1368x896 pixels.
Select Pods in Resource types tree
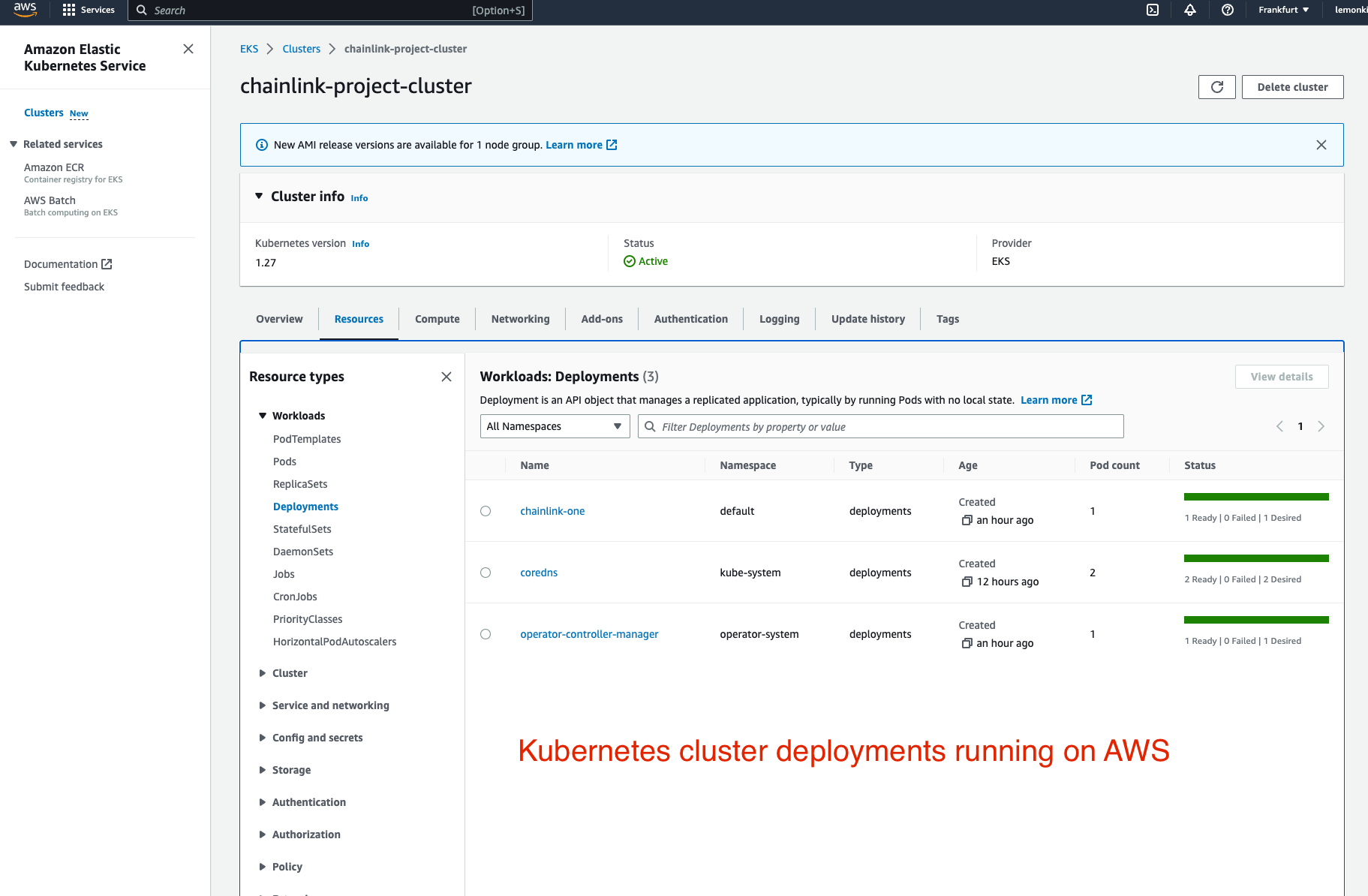284,462
